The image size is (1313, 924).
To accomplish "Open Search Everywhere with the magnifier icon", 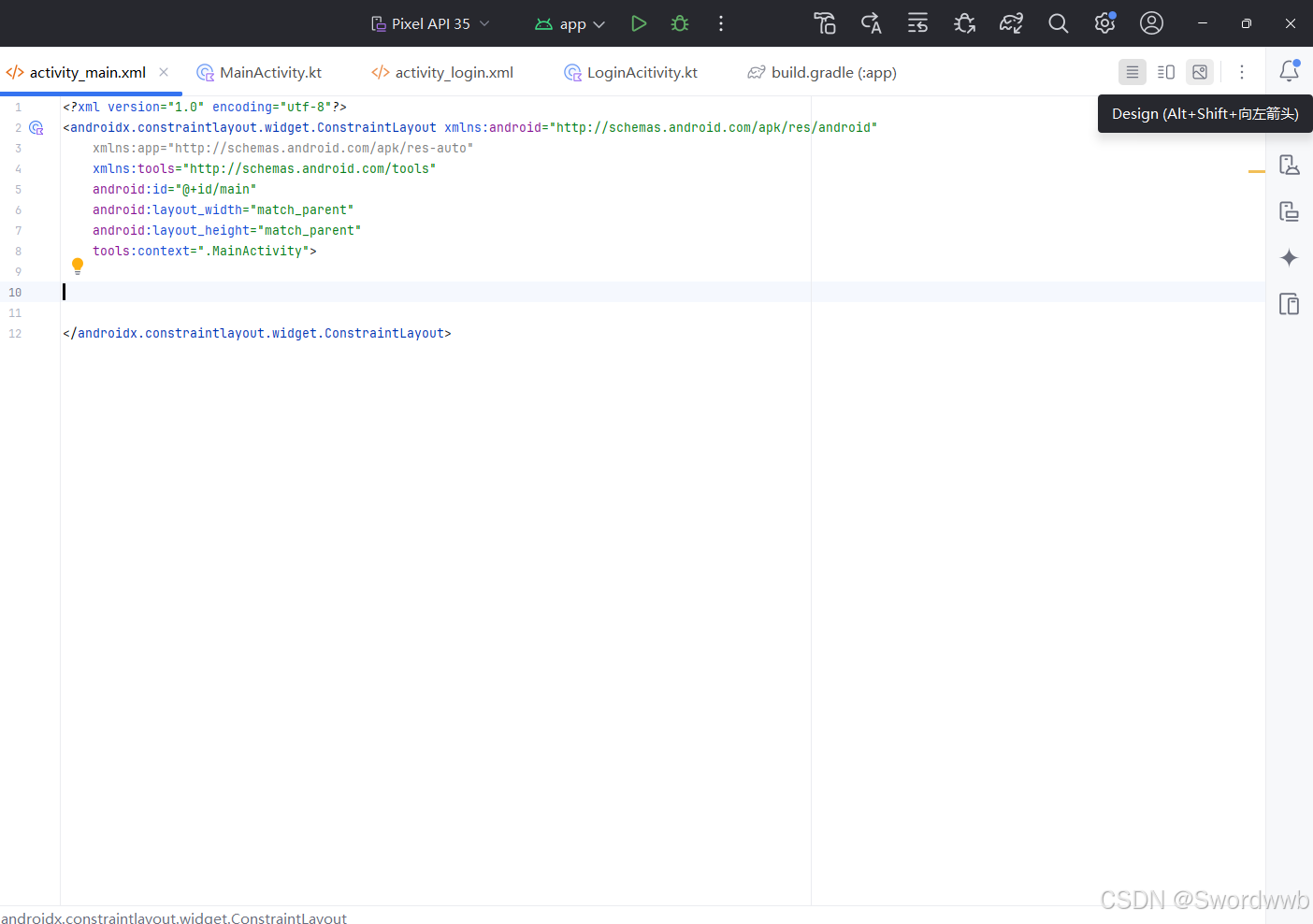I will (1058, 22).
